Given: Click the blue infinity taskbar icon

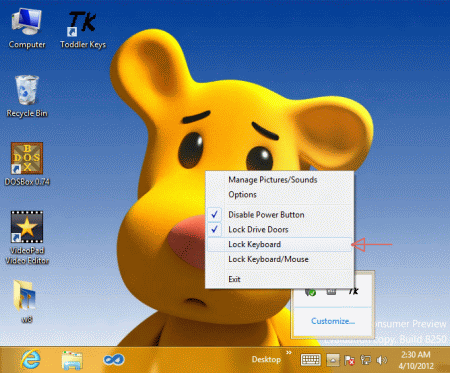Looking at the screenshot, I should 114,360.
